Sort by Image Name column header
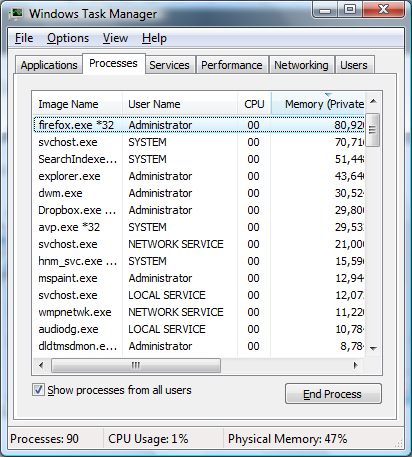The image size is (412, 457). (x=77, y=104)
